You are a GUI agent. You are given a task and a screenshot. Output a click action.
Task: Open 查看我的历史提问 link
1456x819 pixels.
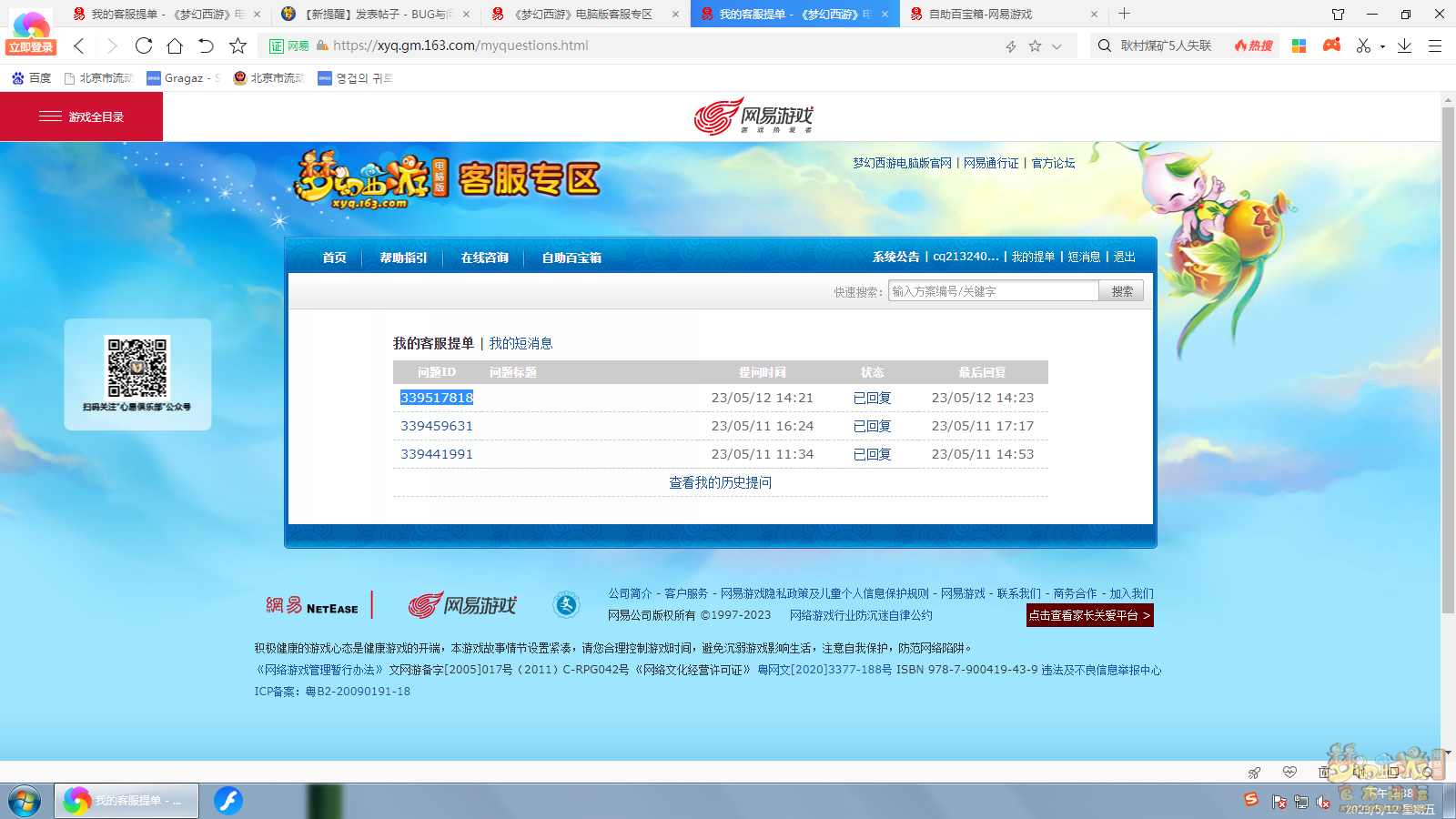pyautogui.click(x=720, y=482)
